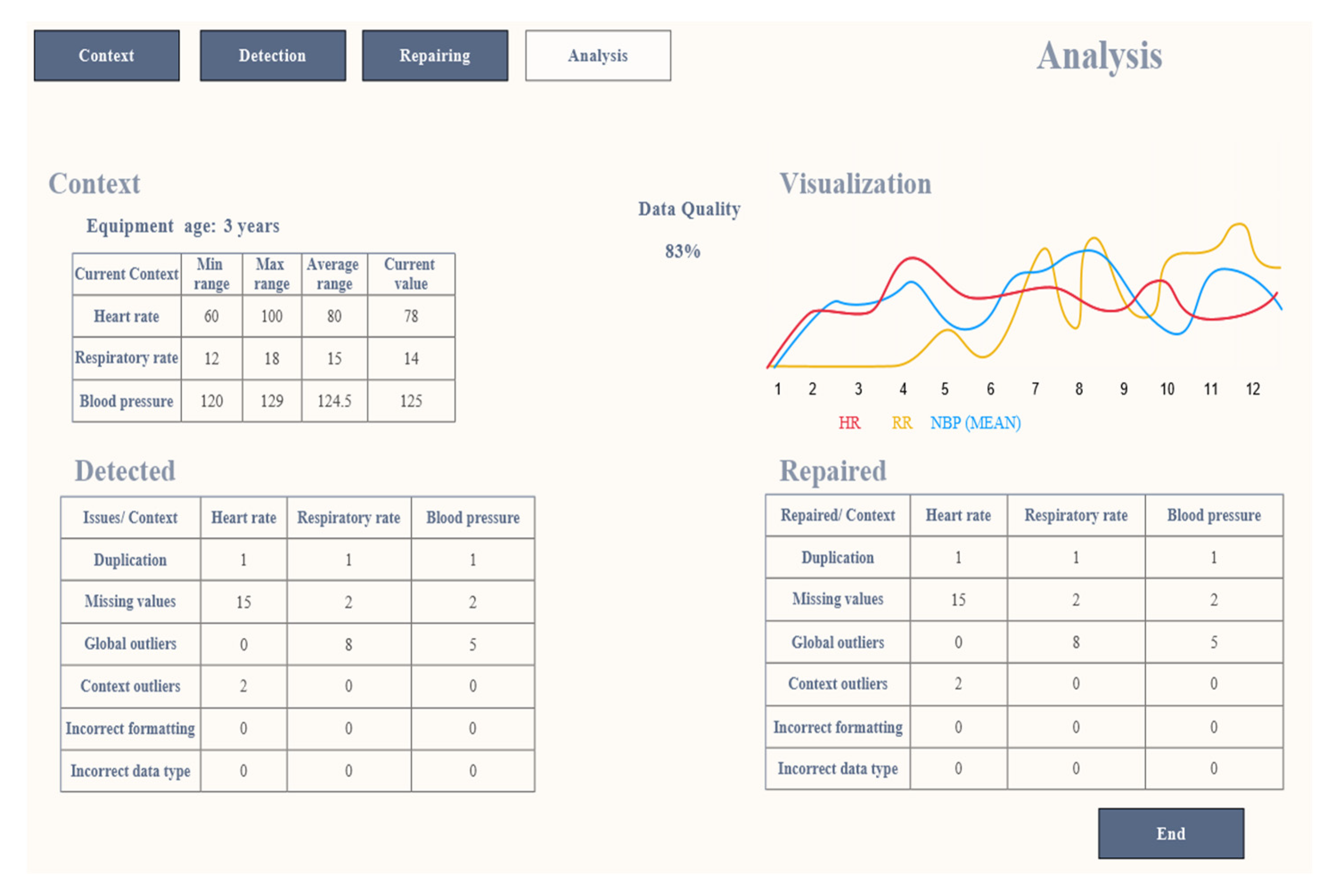Select the Analysis tab

[597, 55]
